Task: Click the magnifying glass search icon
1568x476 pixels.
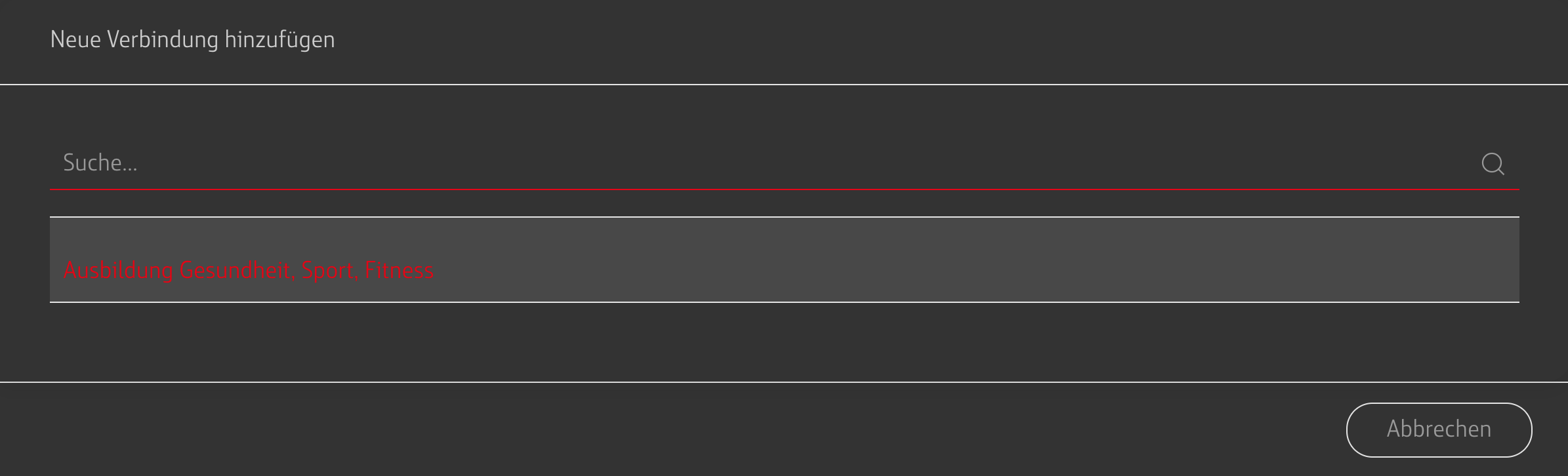Action: [x=1493, y=164]
